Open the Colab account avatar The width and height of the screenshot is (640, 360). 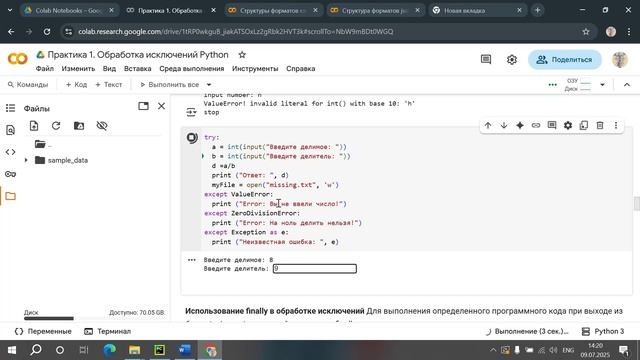(x=620, y=60)
